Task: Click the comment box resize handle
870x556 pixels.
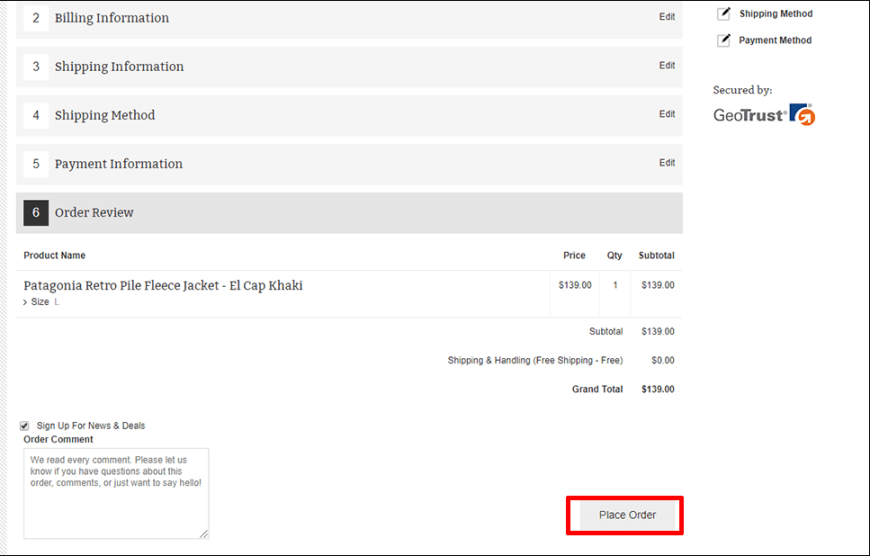Action: pyautogui.click(x=204, y=533)
